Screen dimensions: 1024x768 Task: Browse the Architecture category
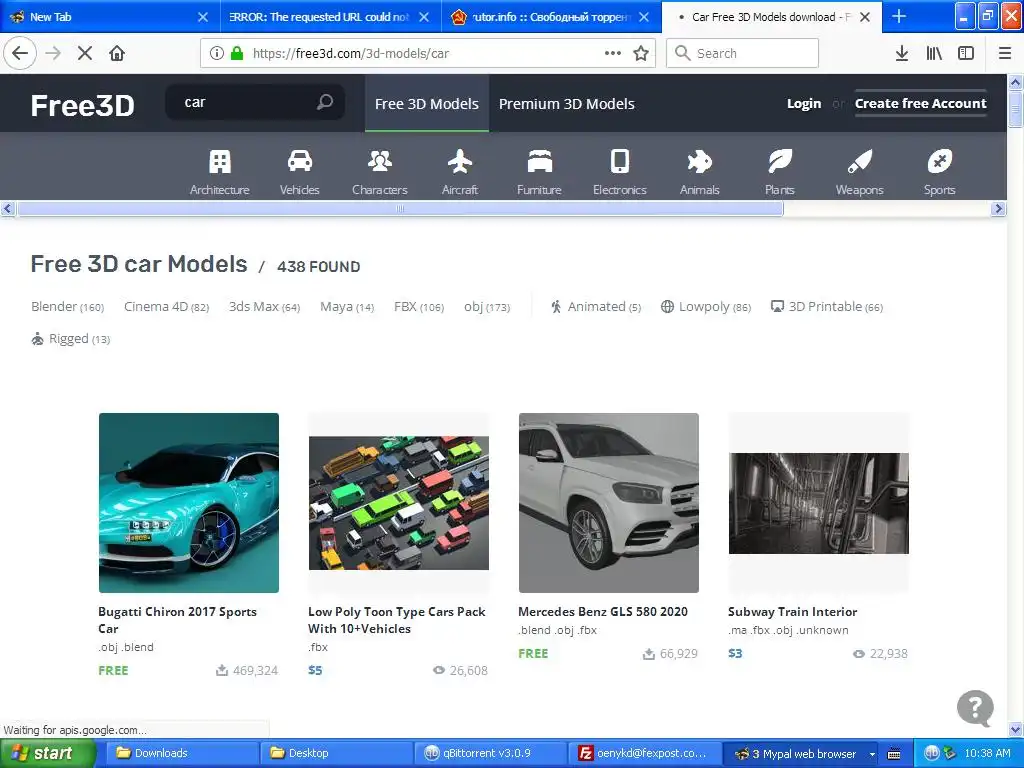[x=219, y=172]
